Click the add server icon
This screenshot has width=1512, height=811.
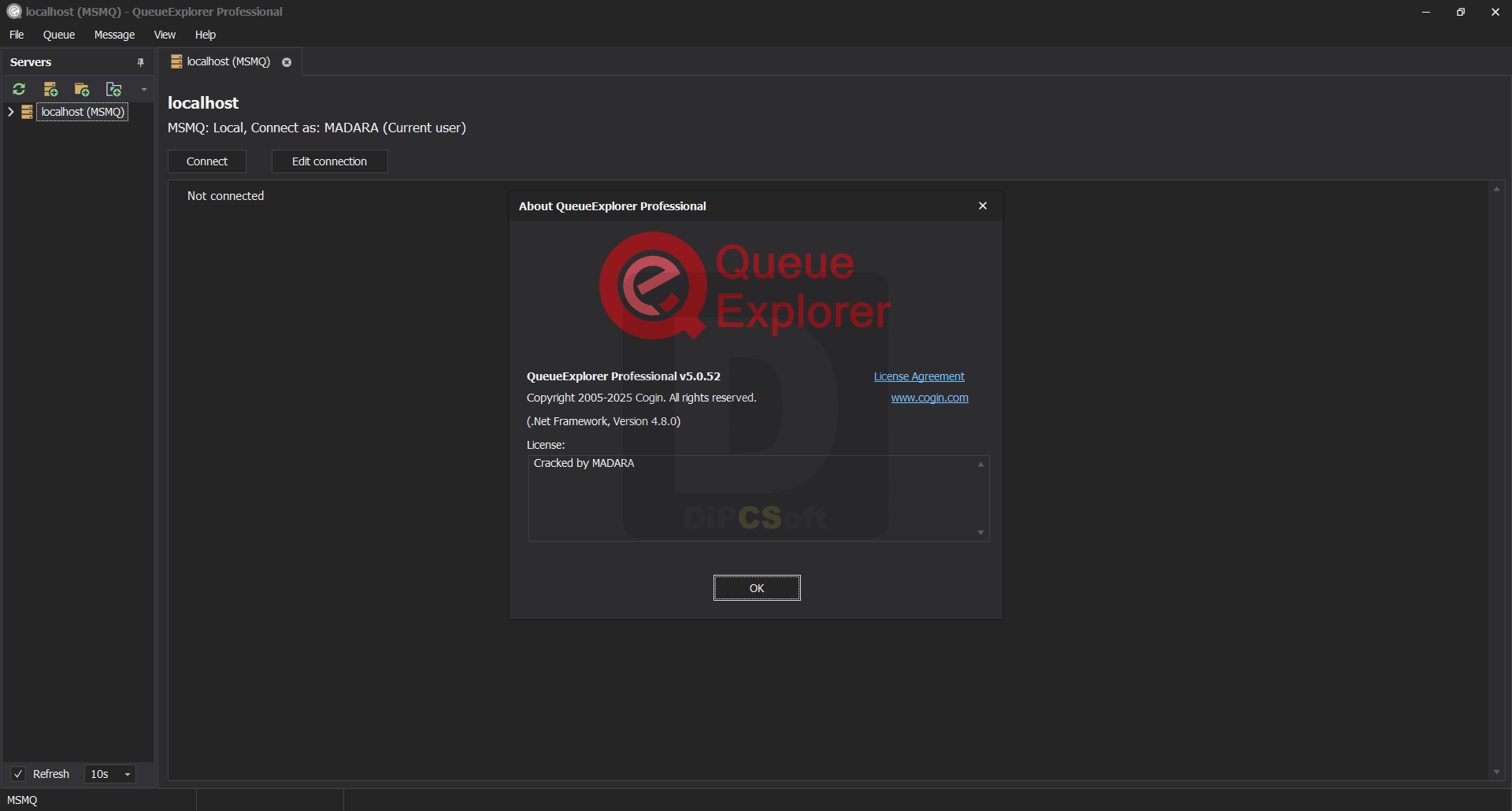coord(50,89)
